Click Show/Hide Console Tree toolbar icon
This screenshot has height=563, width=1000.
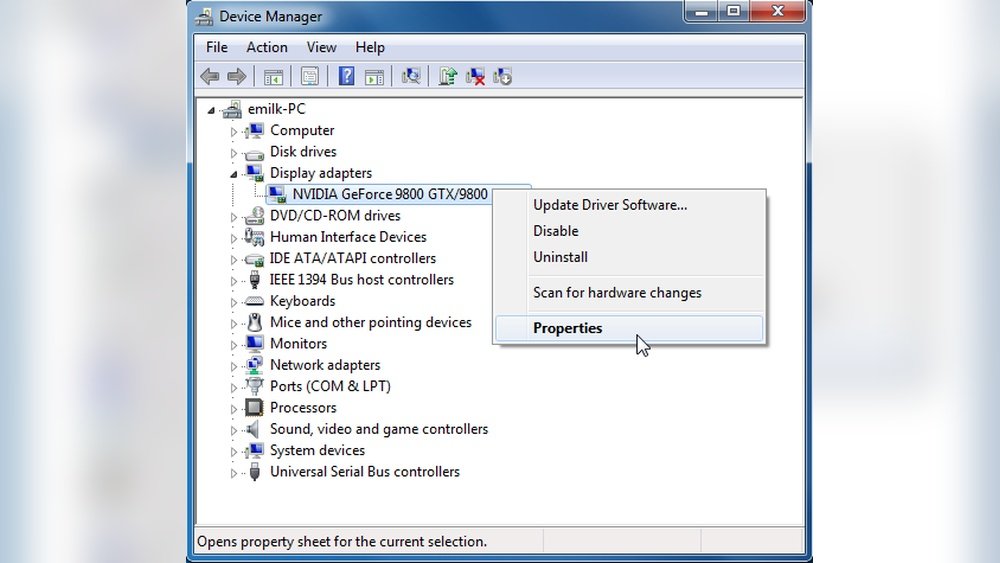click(x=273, y=76)
